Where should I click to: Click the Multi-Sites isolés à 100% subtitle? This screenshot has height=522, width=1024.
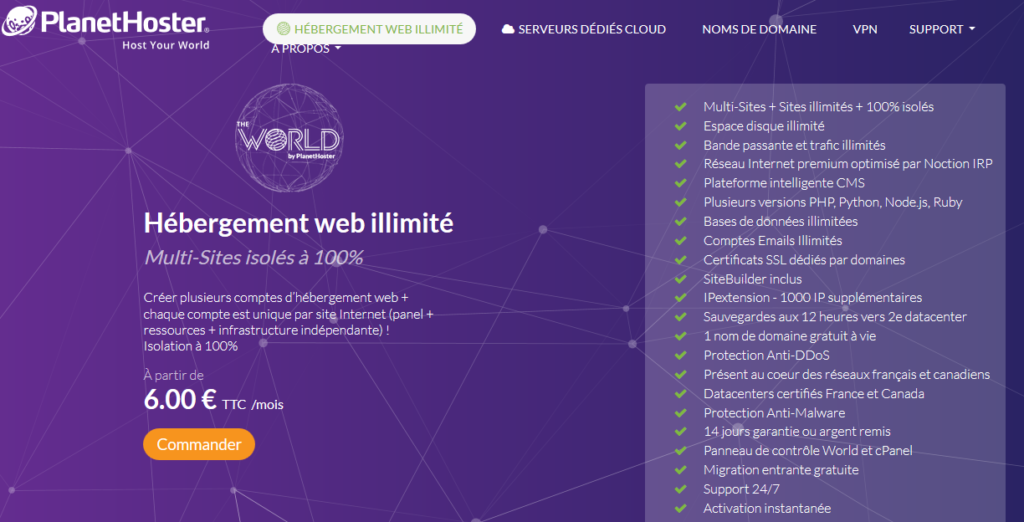click(x=253, y=257)
